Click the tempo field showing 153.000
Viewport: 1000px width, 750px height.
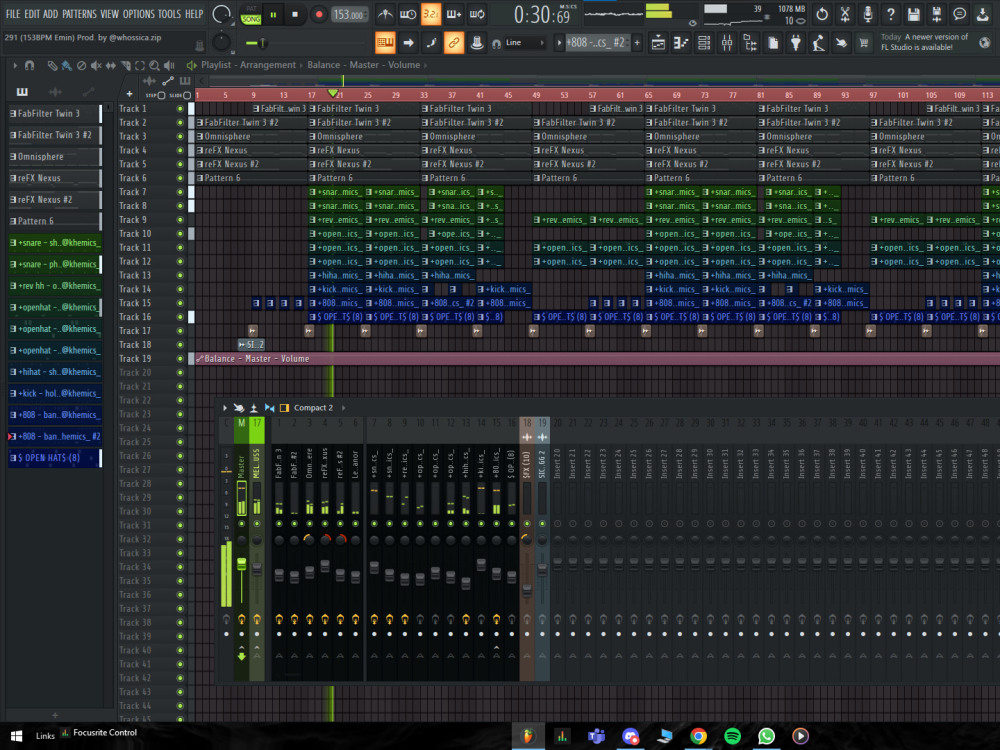coord(349,14)
